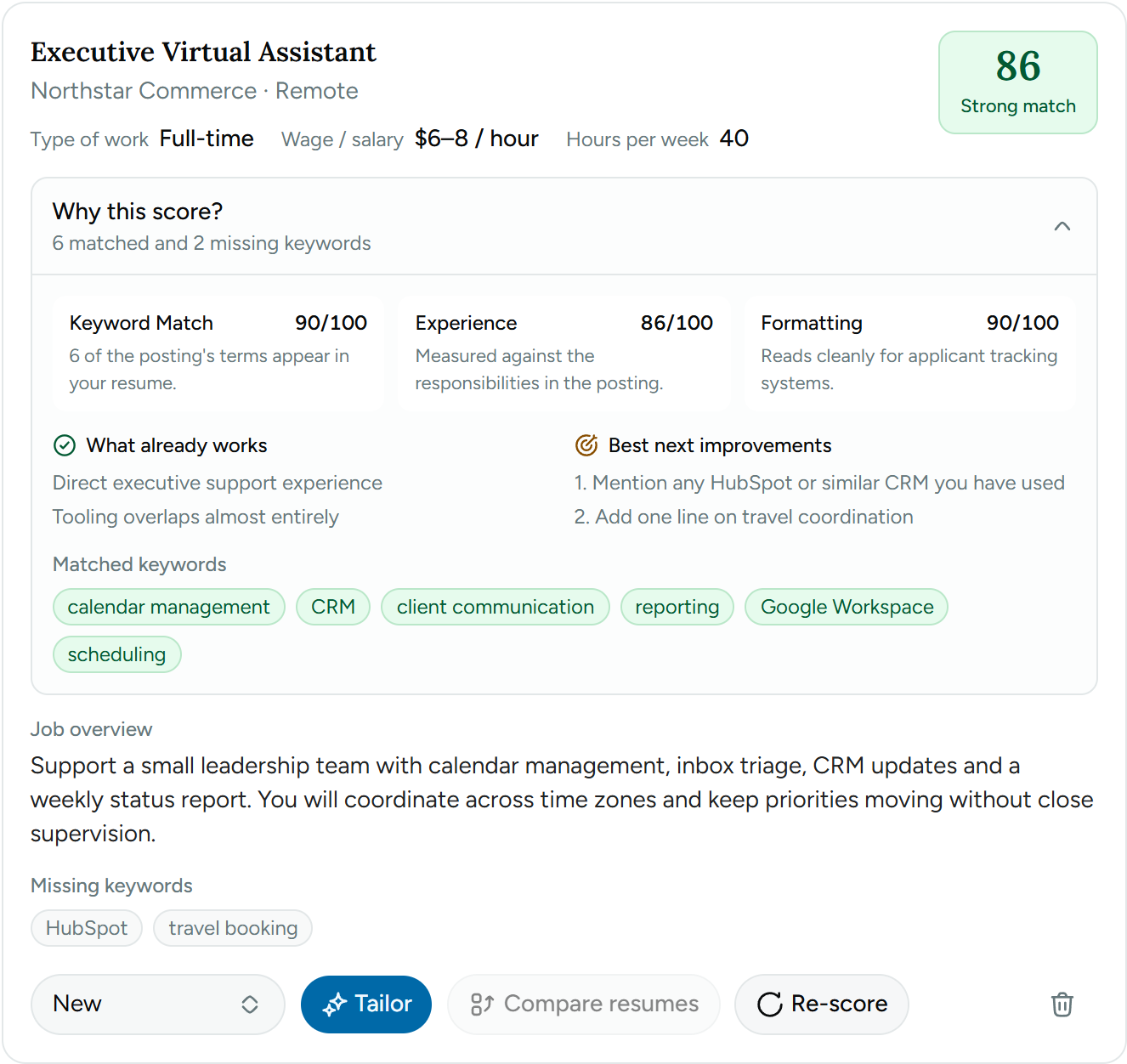Click the Job overview heading
Image resolution: width=1127 pixels, height=1064 pixels.
[92, 729]
